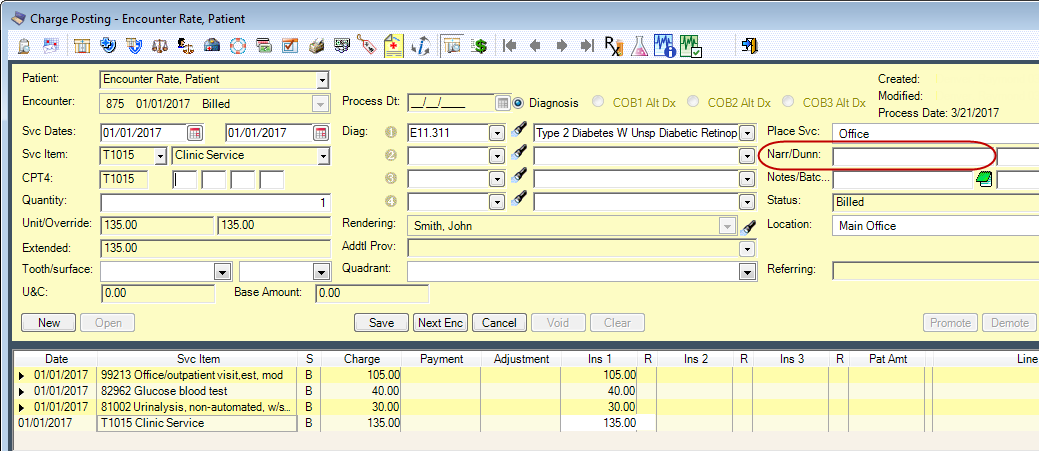Open the pink lab flask icon

[x=639, y=46]
